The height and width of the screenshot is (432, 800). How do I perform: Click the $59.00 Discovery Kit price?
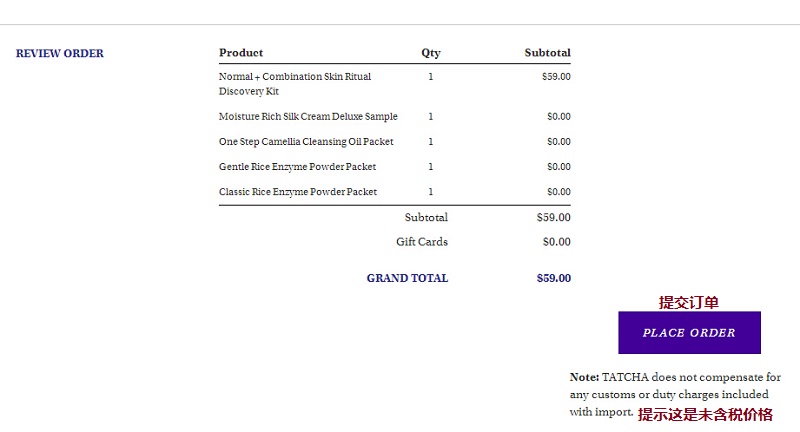point(556,77)
